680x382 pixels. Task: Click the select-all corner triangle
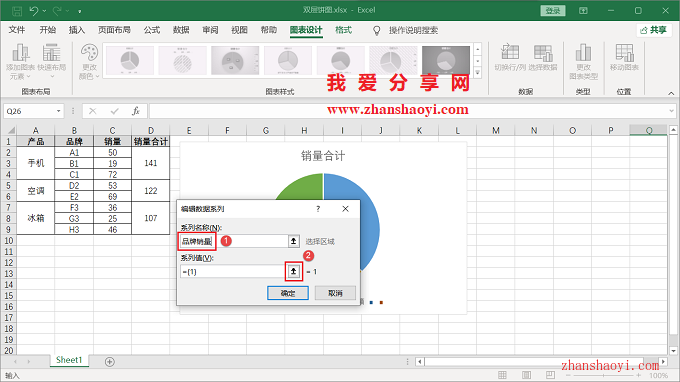click(x=10, y=130)
